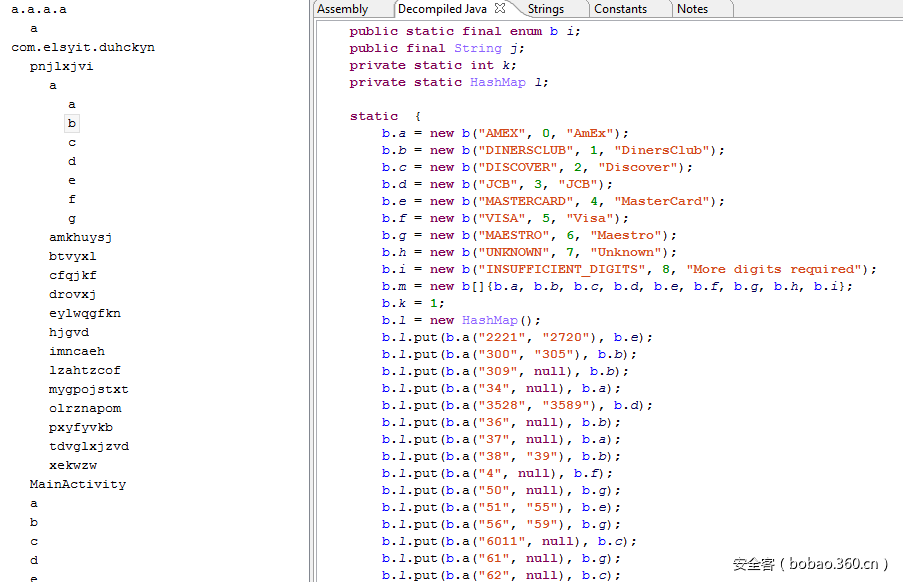
Task: Select the com.elsyit.duhckyn package node
Action: click(83, 47)
